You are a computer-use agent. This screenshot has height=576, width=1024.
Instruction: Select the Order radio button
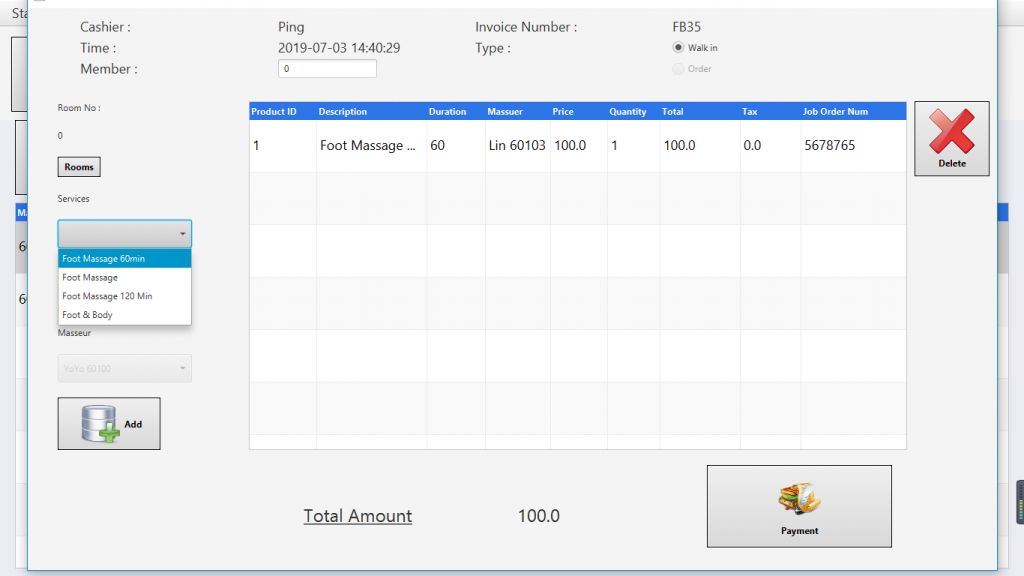[x=679, y=69]
